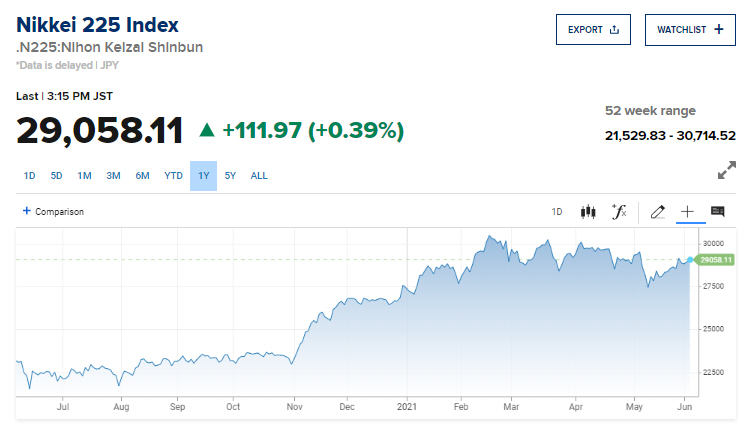Show ALL historical data range
The image size is (744, 429).
(259, 176)
